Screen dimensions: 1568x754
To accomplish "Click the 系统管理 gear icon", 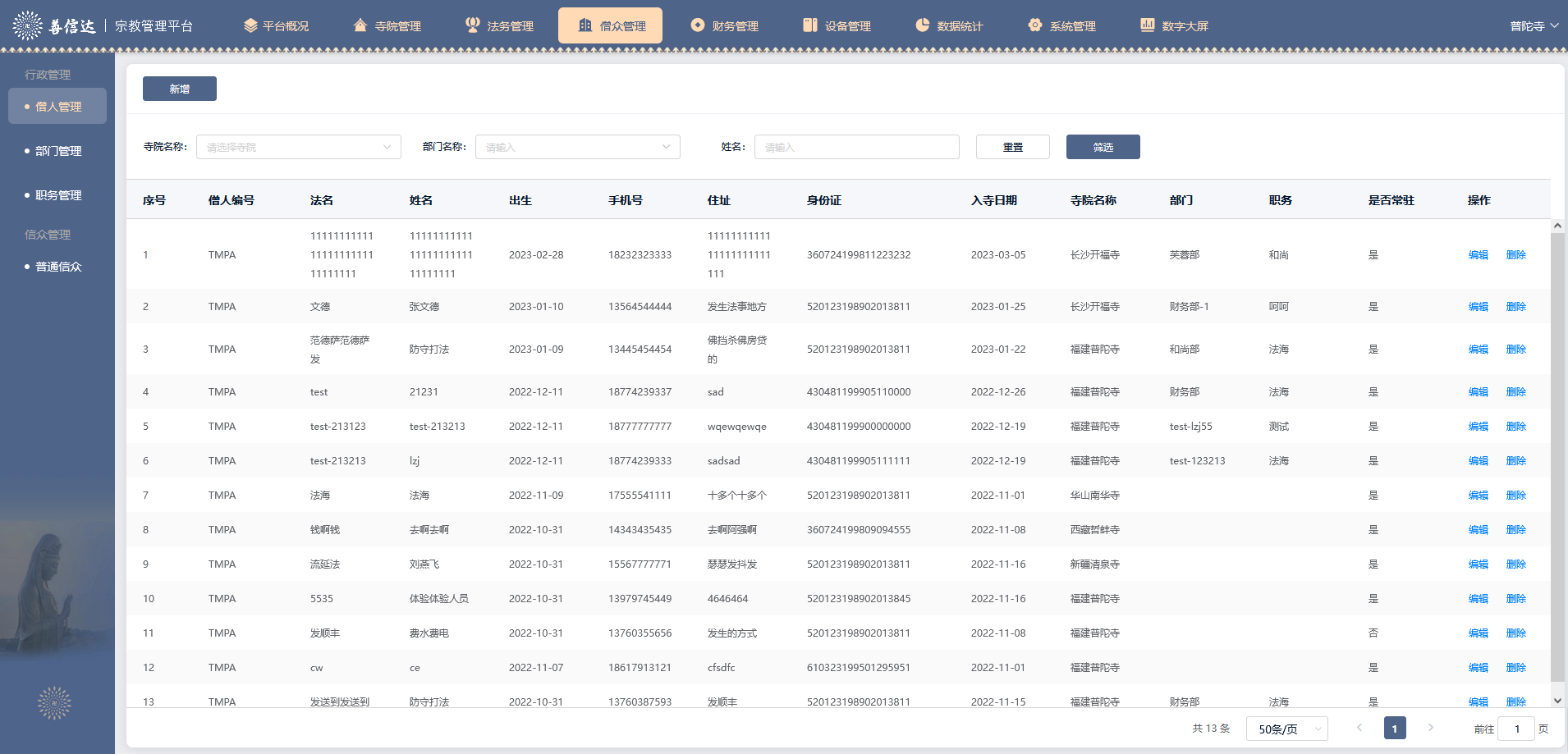I will (x=1034, y=25).
